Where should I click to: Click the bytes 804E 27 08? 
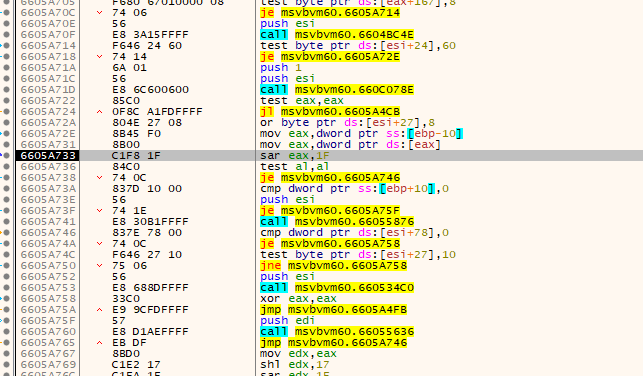click(x=147, y=123)
